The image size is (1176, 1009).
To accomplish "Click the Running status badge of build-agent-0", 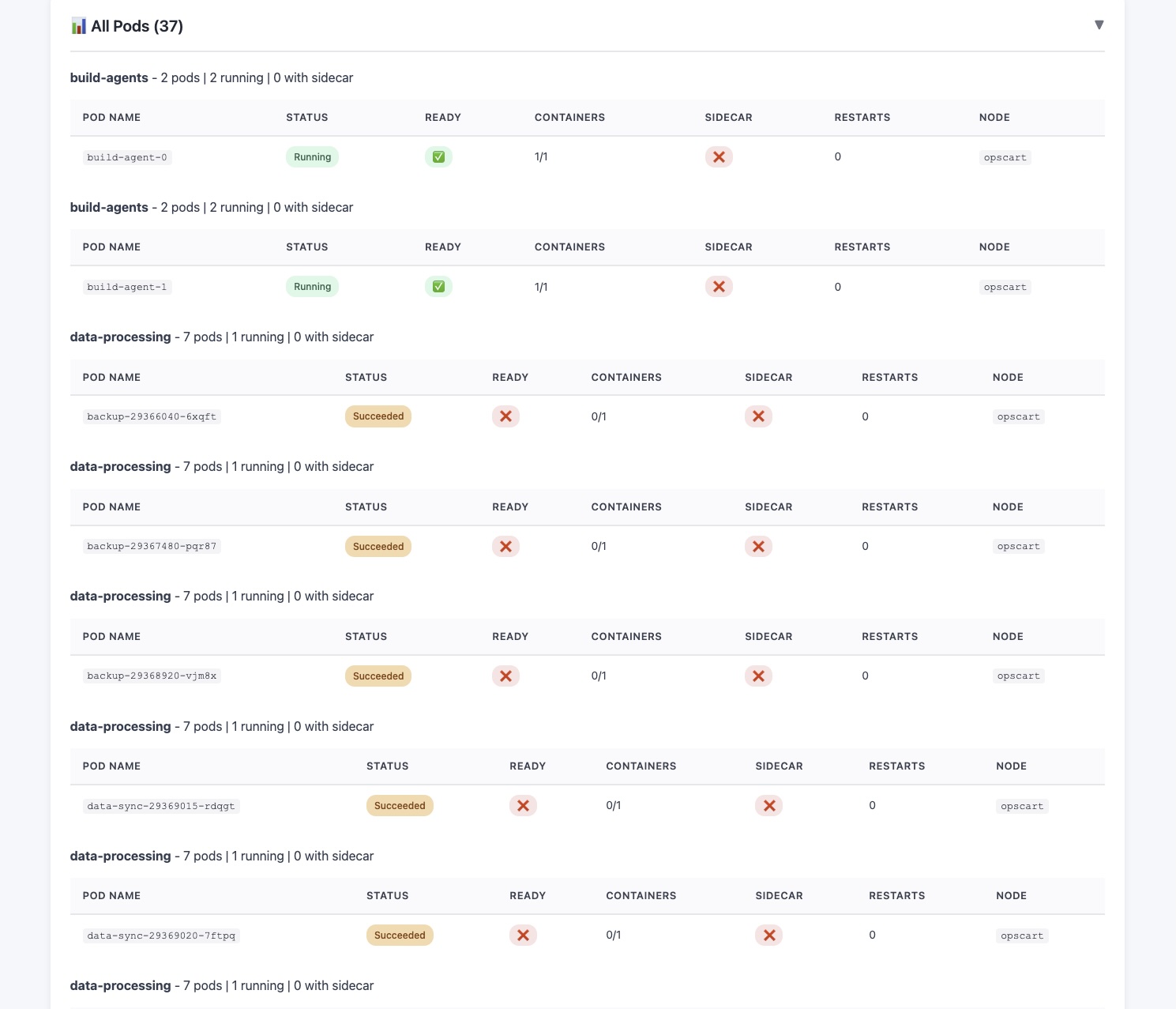I will click(x=312, y=157).
